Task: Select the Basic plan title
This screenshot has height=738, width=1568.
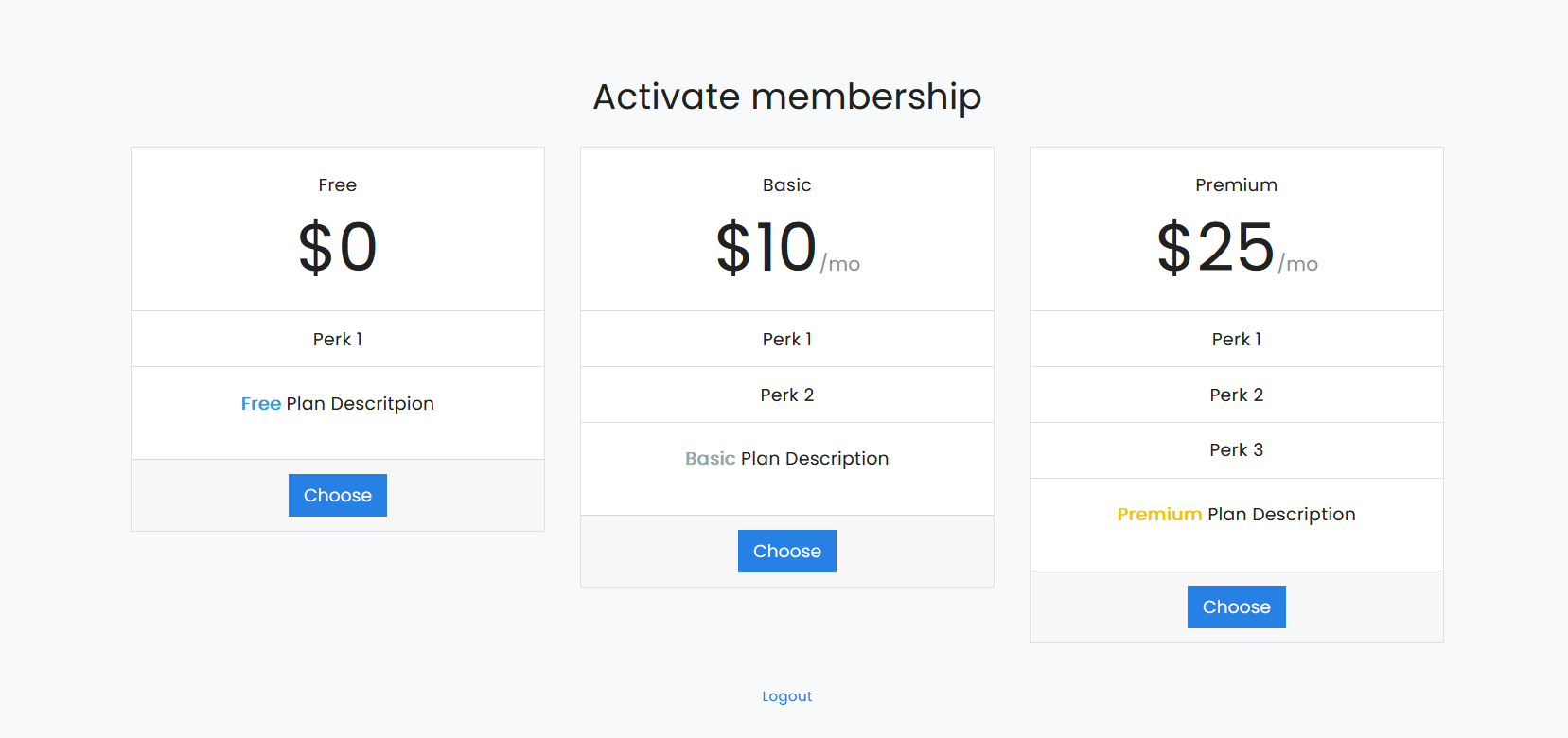Action: [x=787, y=185]
